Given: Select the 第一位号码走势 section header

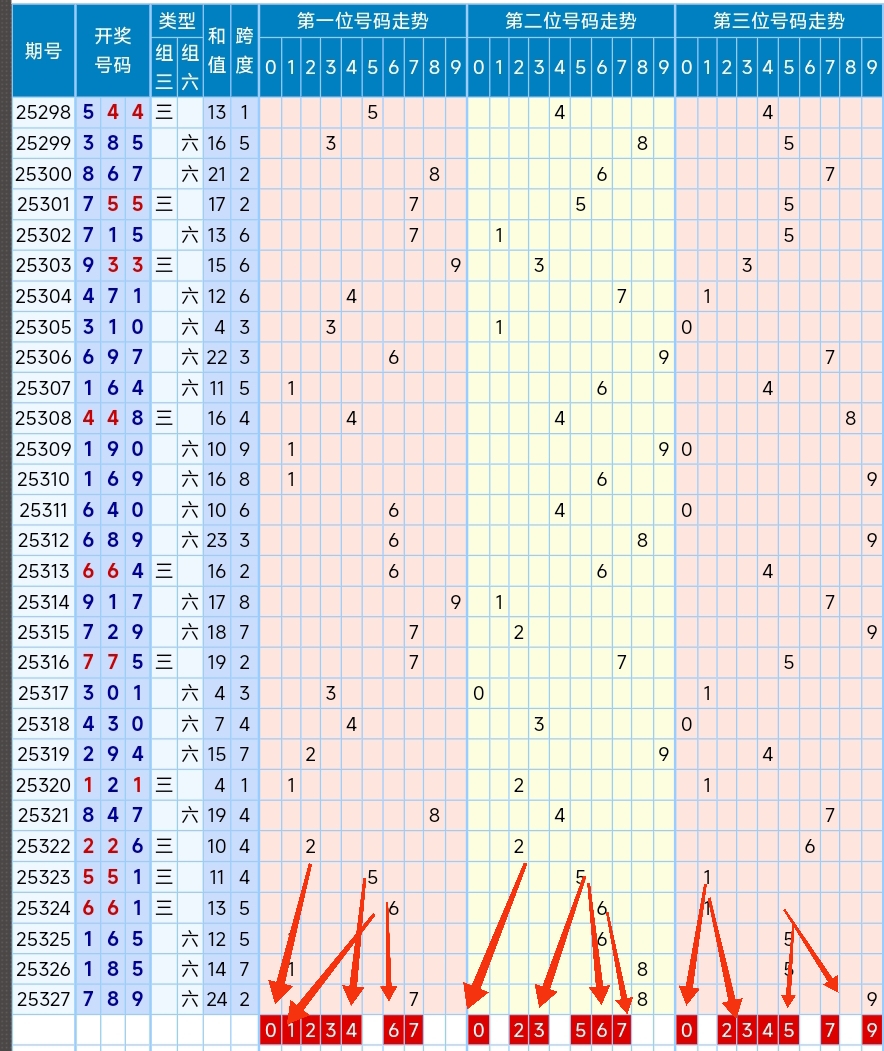Looking at the screenshot, I should click(363, 21).
